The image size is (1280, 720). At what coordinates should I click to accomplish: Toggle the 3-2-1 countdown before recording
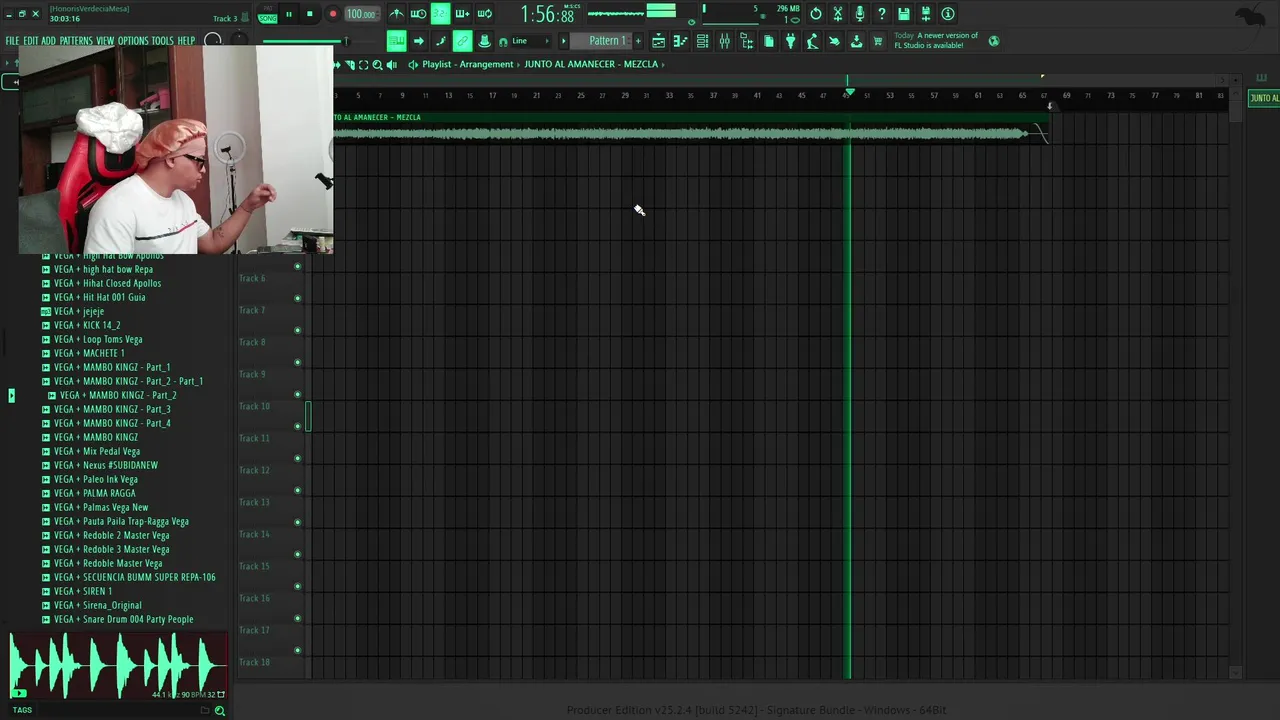pos(440,14)
